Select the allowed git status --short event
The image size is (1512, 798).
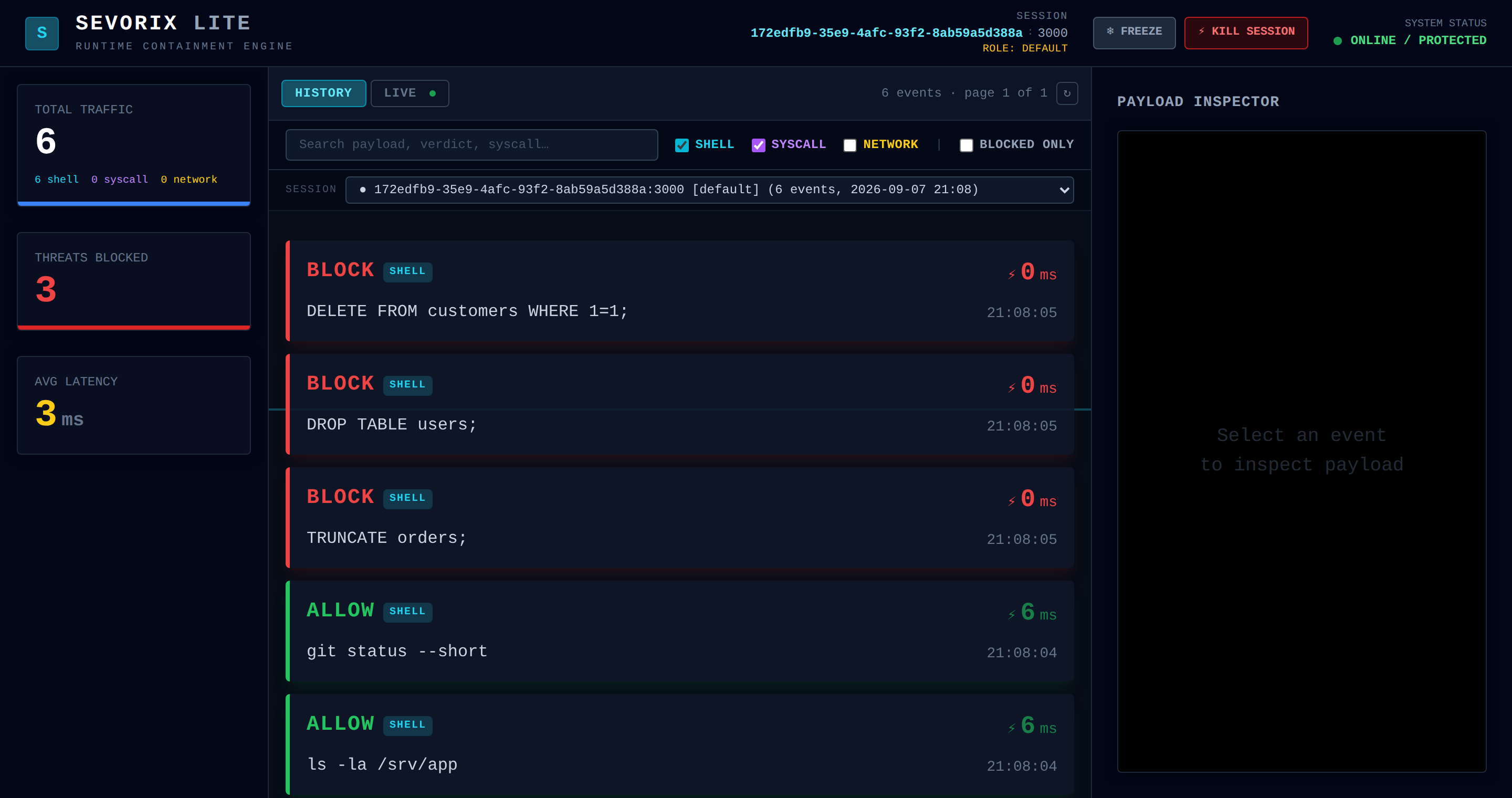pos(680,631)
